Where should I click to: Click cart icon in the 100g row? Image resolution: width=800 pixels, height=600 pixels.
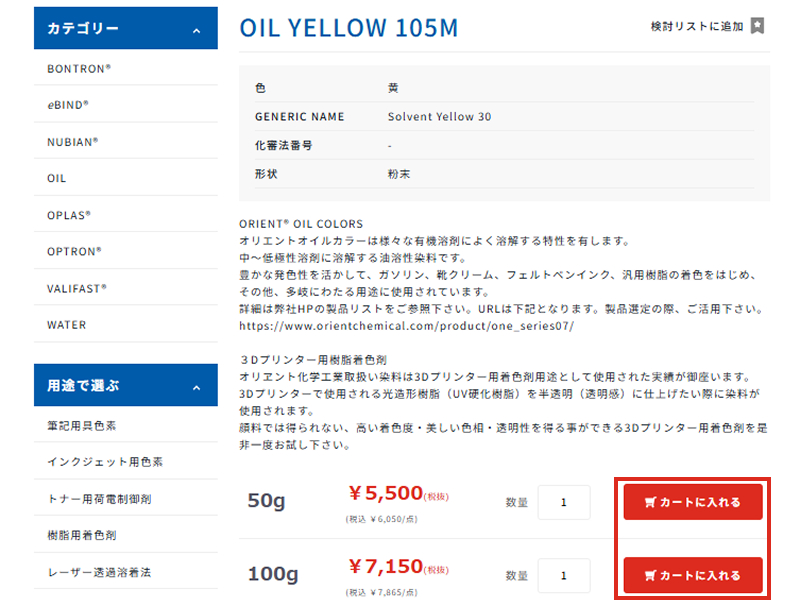(651, 576)
